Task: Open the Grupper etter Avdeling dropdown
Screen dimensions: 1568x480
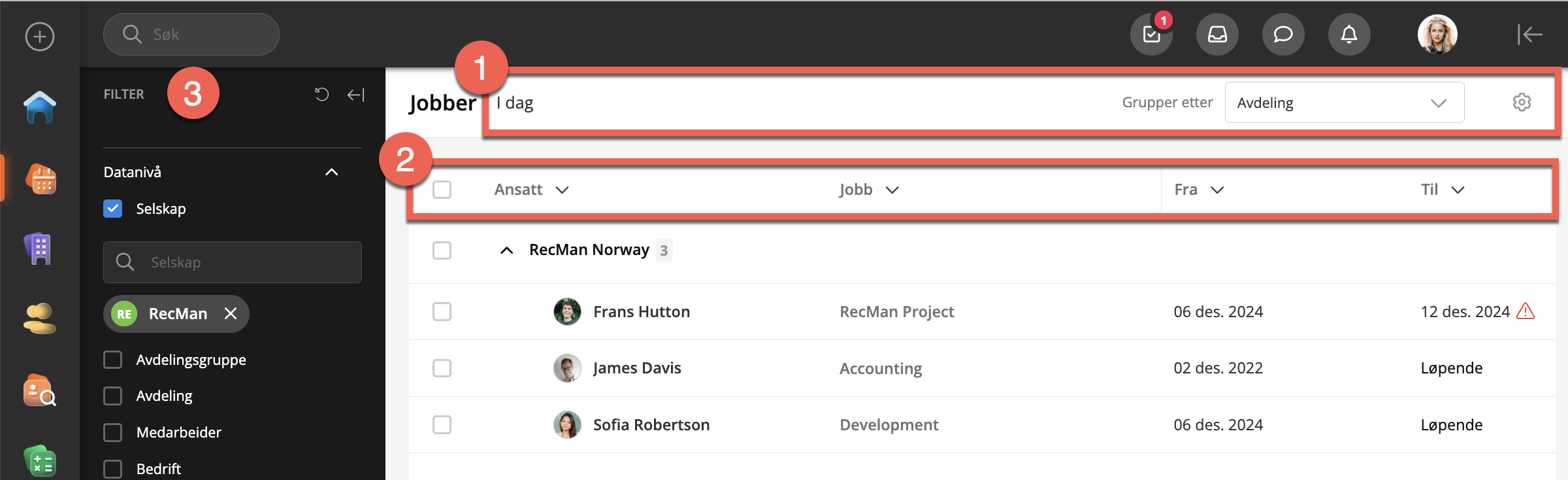Action: [1345, 103]
